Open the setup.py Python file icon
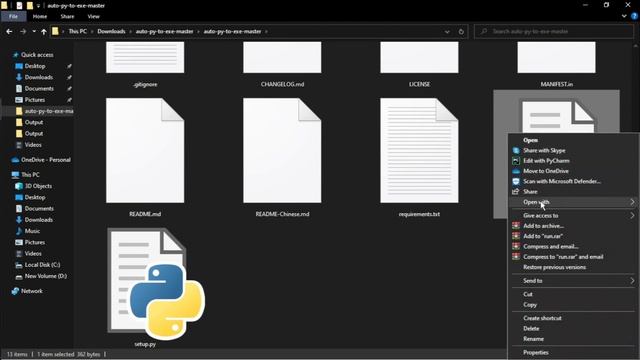 (155, 284)
